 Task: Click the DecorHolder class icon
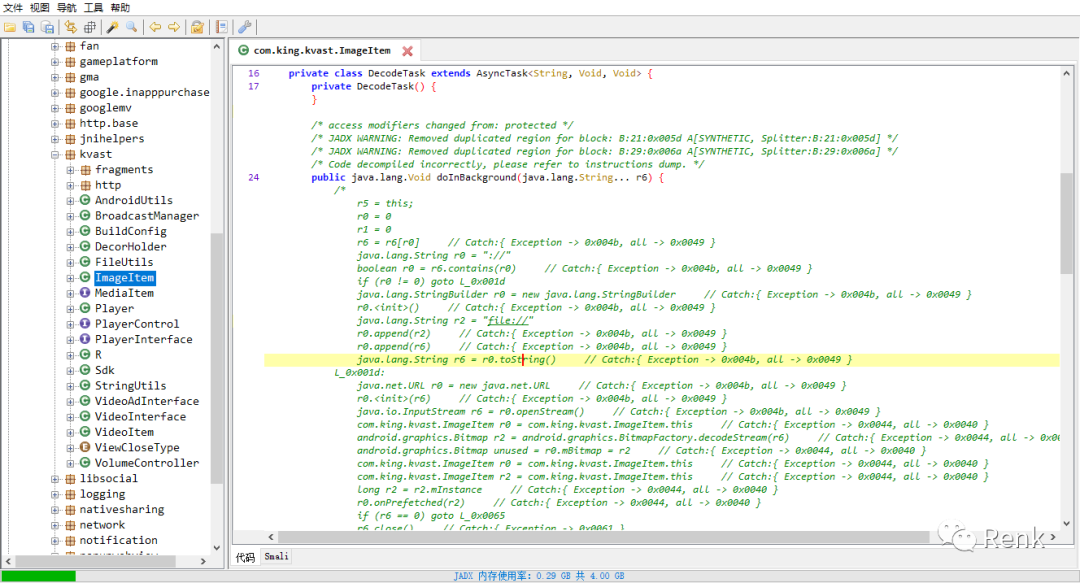(85, 247)
